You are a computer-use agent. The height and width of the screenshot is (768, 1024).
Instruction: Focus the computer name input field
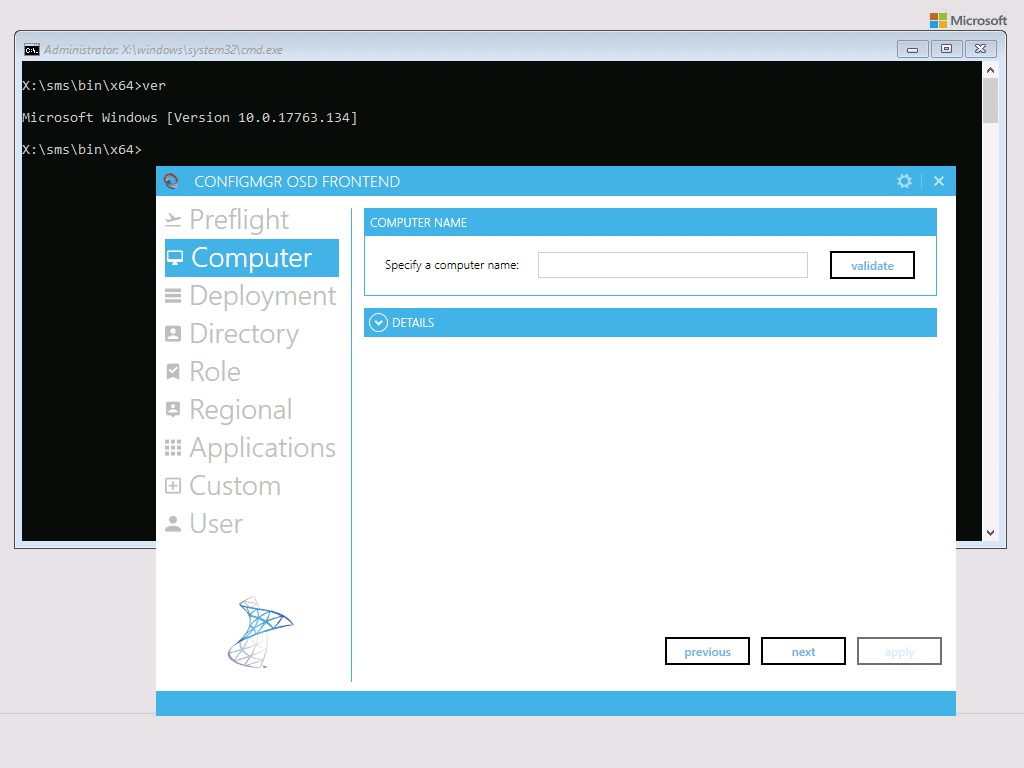pos(673,265)
